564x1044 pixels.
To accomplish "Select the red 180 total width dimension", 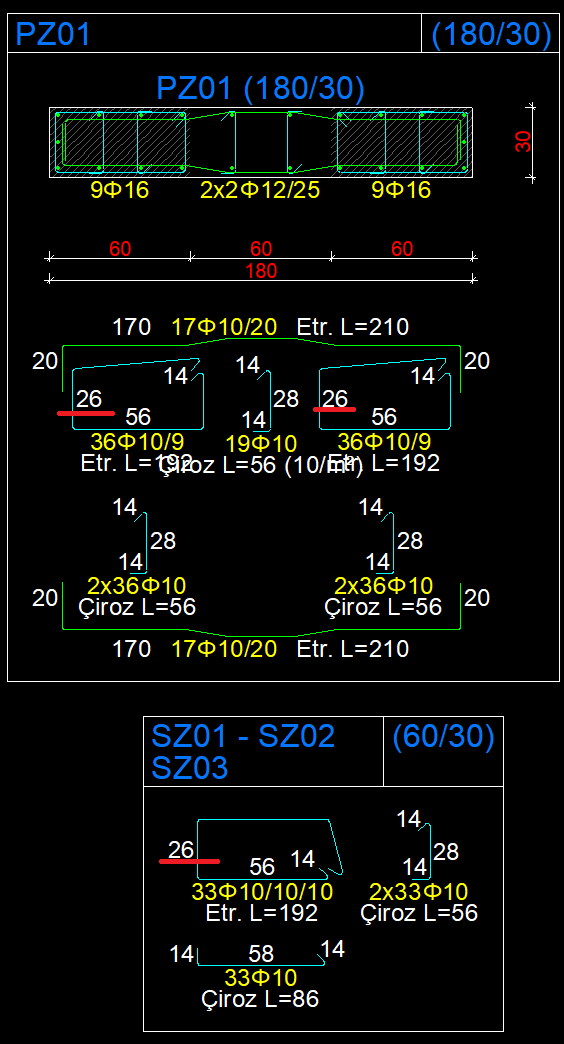I will tap(261, 272).
